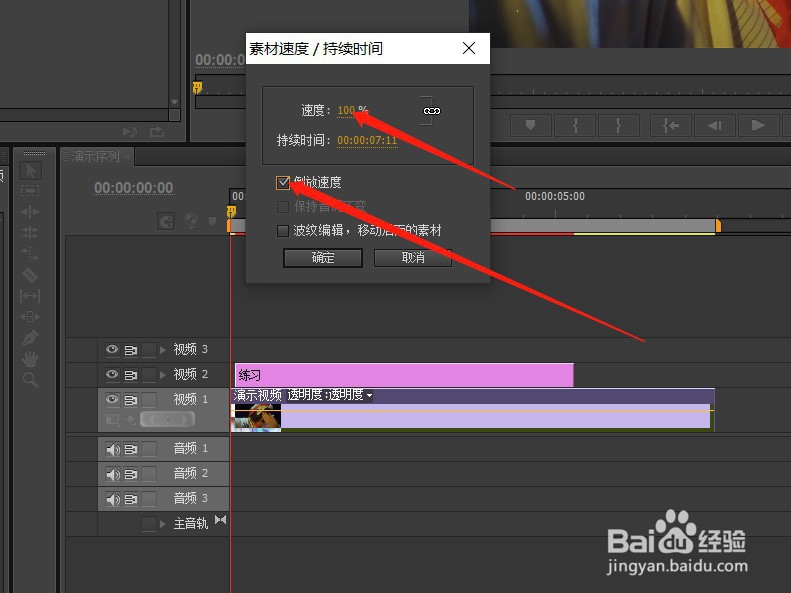Select the Zoom magnifier tool
Screen dimensions: 791x593
30,380
